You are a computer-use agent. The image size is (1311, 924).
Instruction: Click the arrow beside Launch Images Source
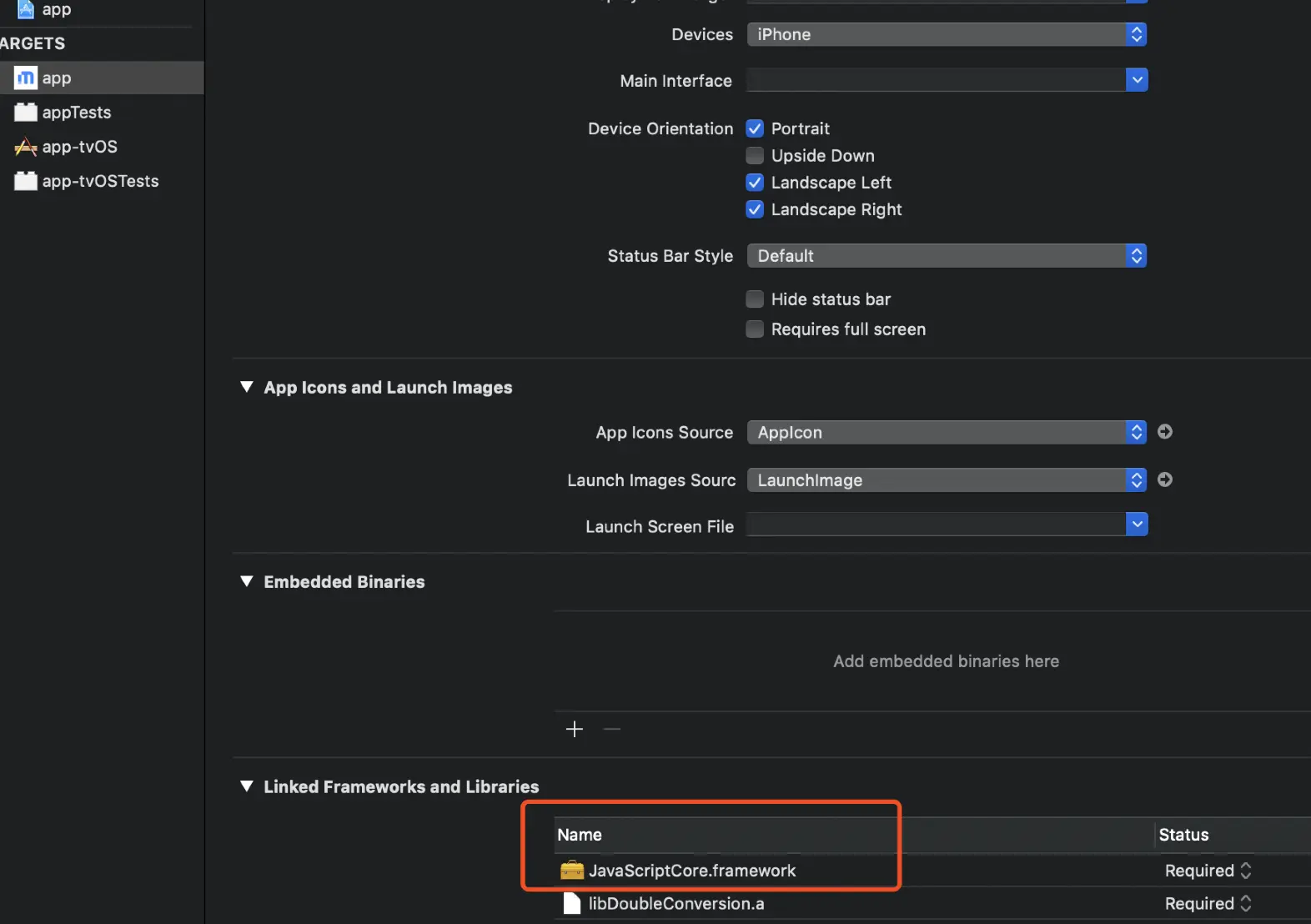pyautogui.click(x=1165, y=480)
